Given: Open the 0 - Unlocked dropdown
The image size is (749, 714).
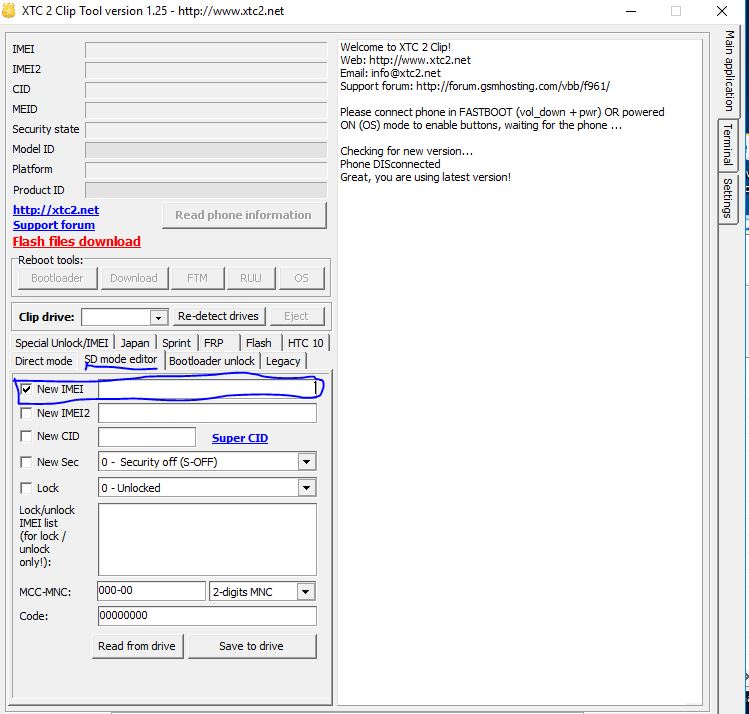Looking at the screenshot, I should pyautogui.click(x=307, y=488).
